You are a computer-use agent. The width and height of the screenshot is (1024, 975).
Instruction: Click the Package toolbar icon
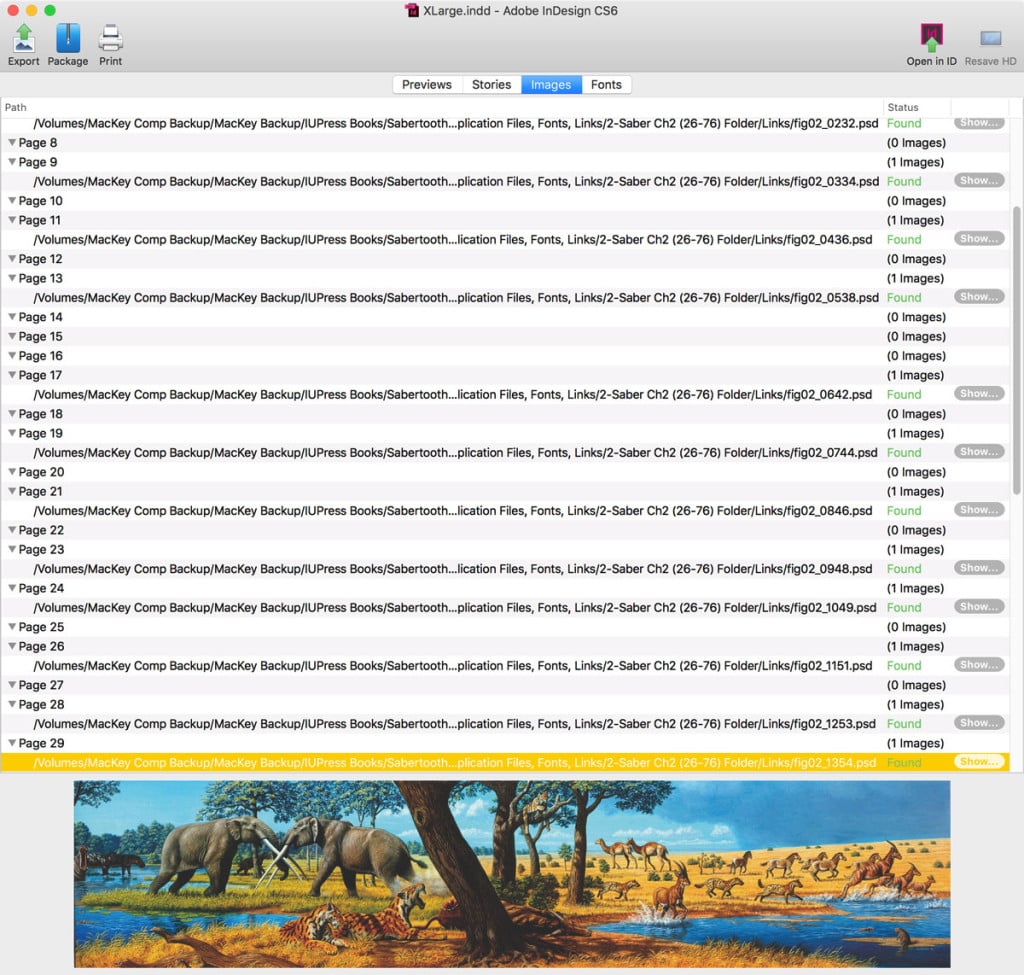click(x=68, y=44)
